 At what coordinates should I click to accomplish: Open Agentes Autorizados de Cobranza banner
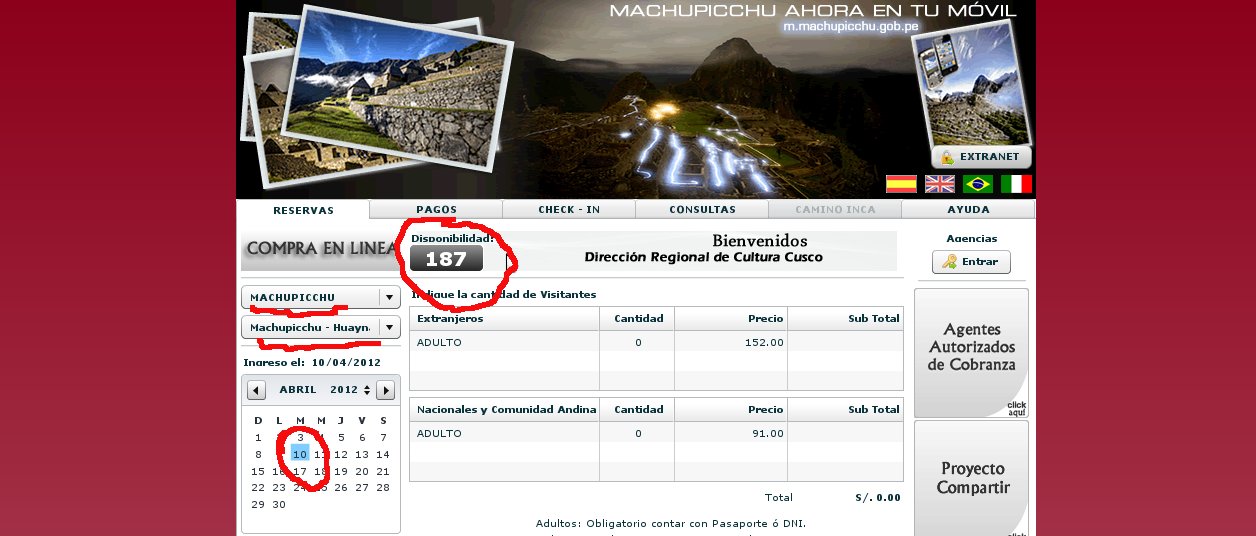coord(971,352)
